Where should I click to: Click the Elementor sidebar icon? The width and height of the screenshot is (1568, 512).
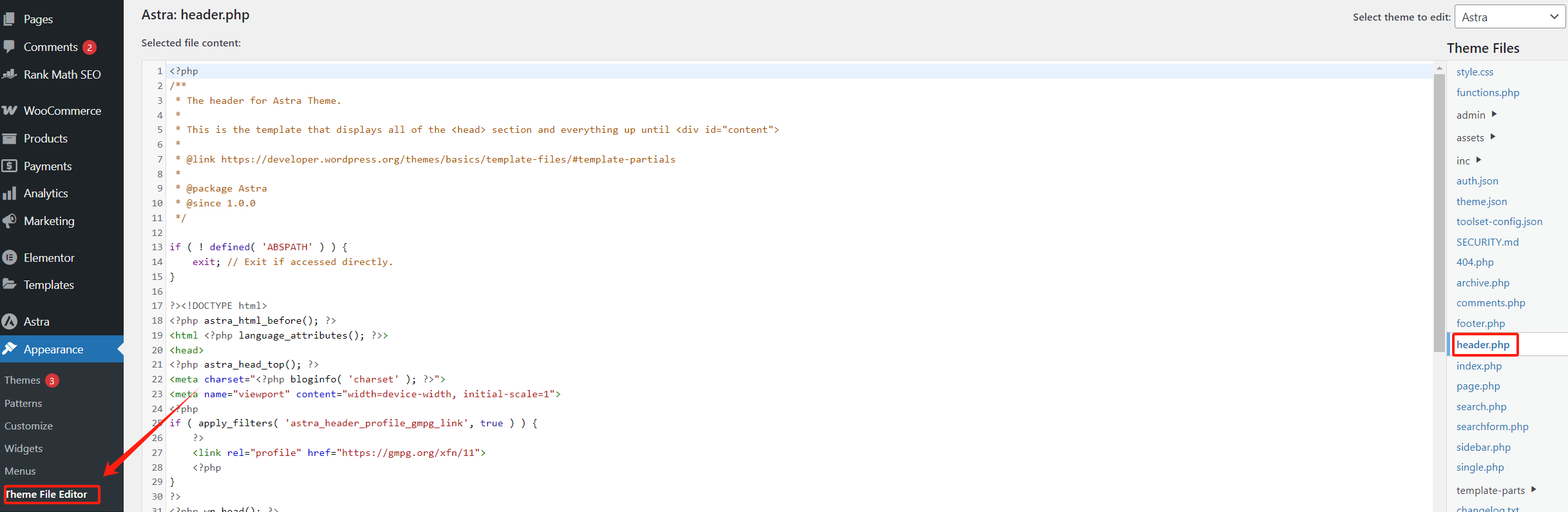click(x=10, y=257)
